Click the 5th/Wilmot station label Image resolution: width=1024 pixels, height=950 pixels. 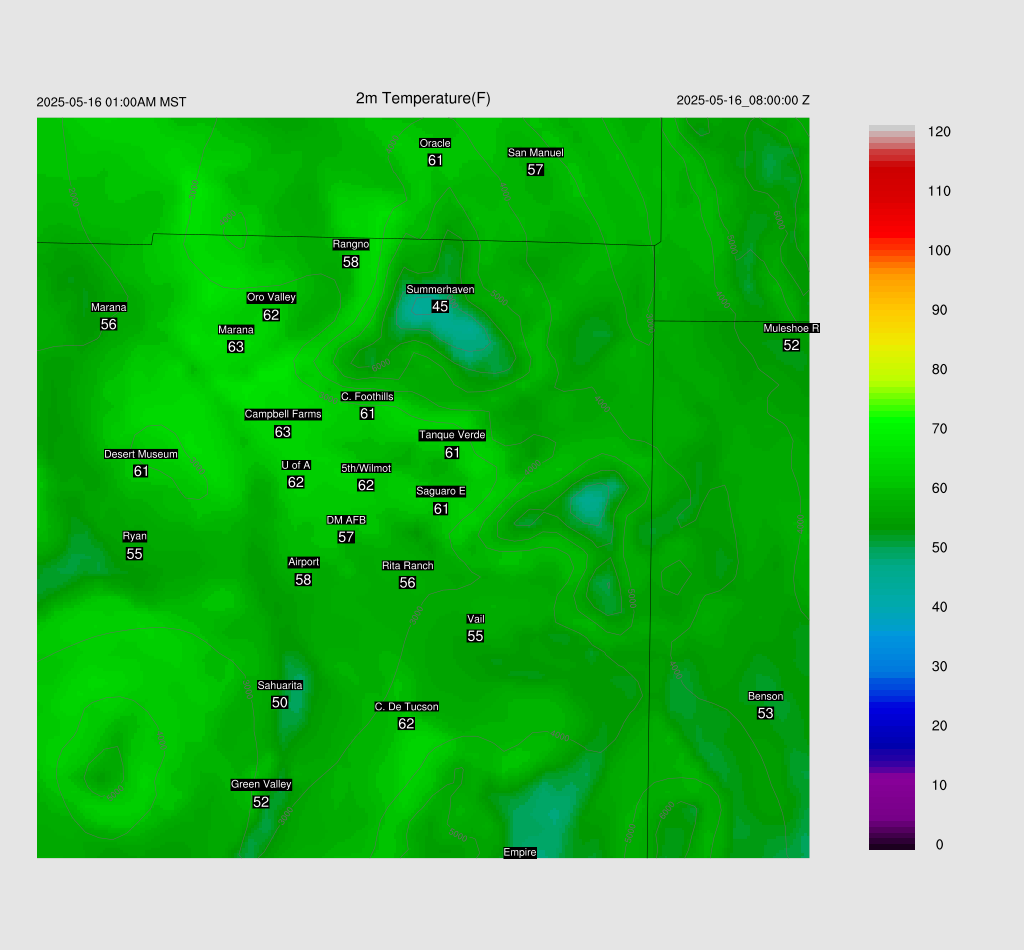point(366,468)
